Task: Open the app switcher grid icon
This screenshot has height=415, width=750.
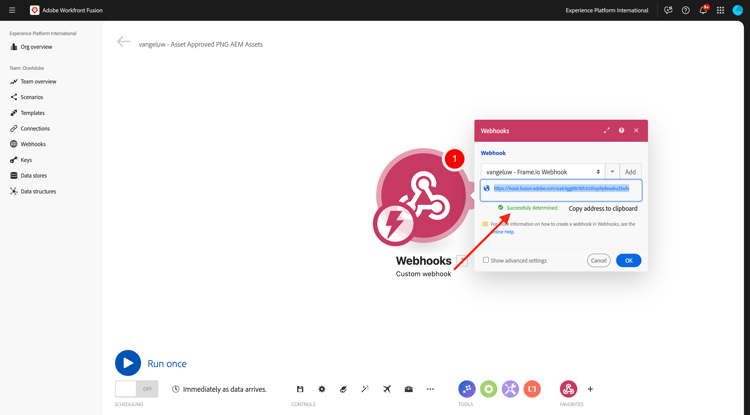Action: [720, 10]
